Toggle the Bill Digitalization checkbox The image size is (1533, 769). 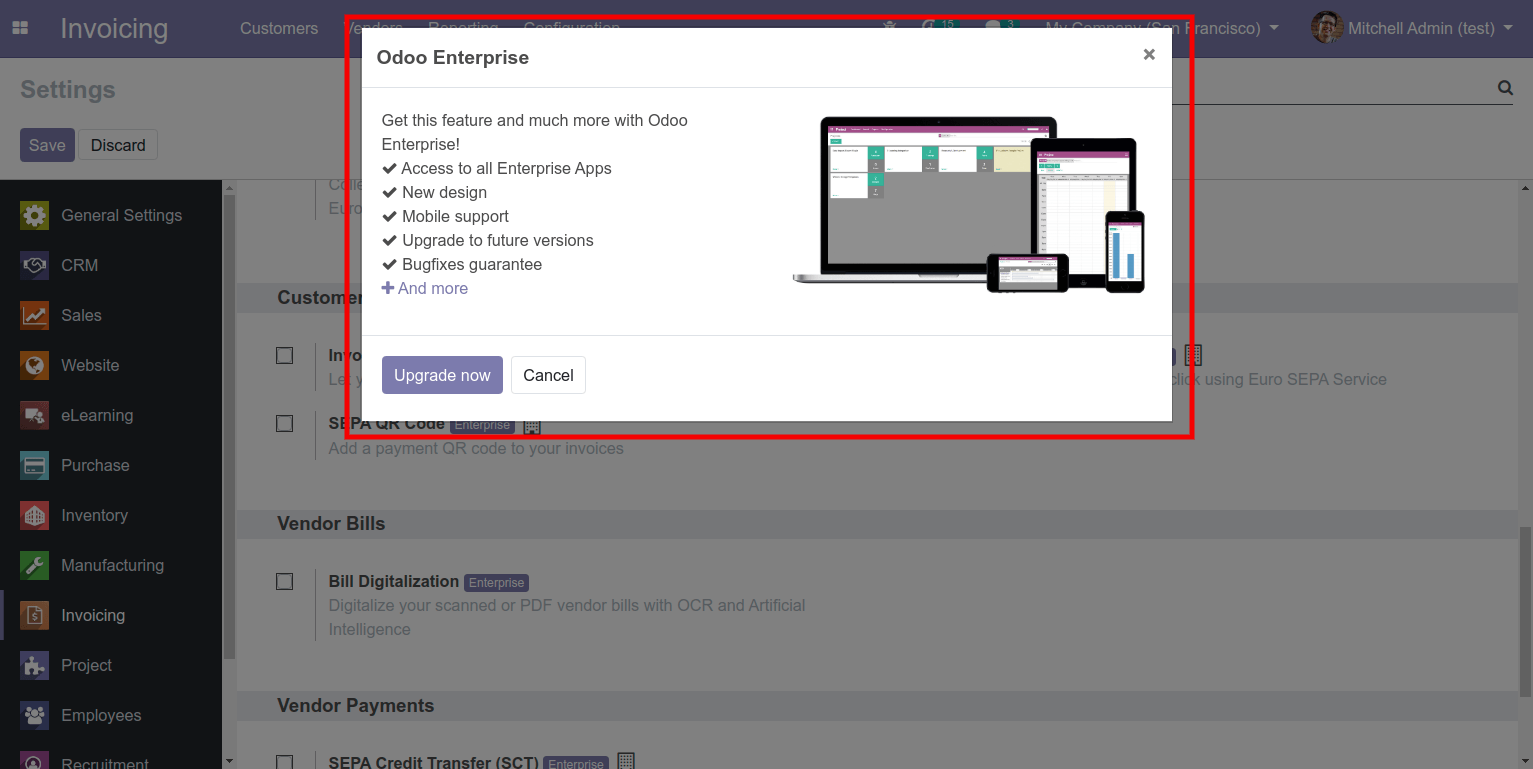[x=285, y=582]
